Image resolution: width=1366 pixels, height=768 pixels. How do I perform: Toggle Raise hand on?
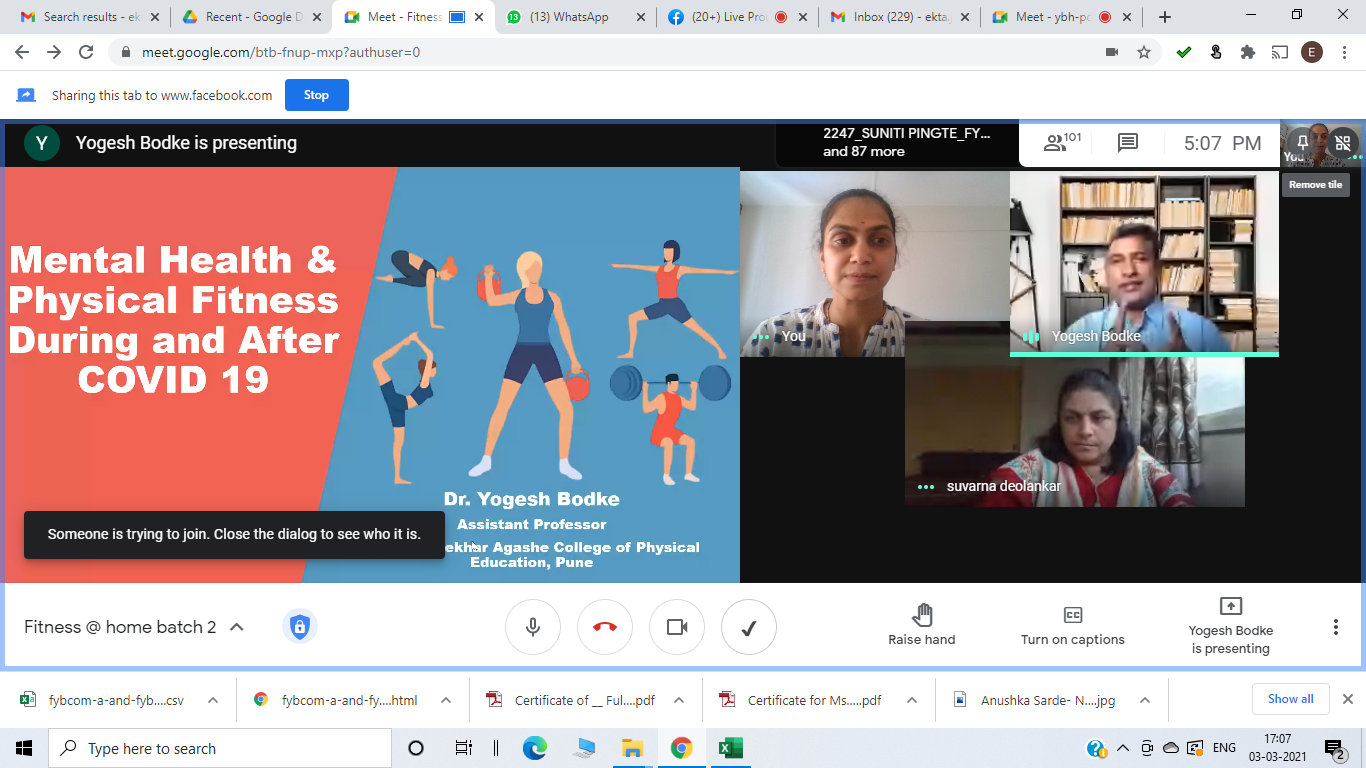tap(921, 627)
